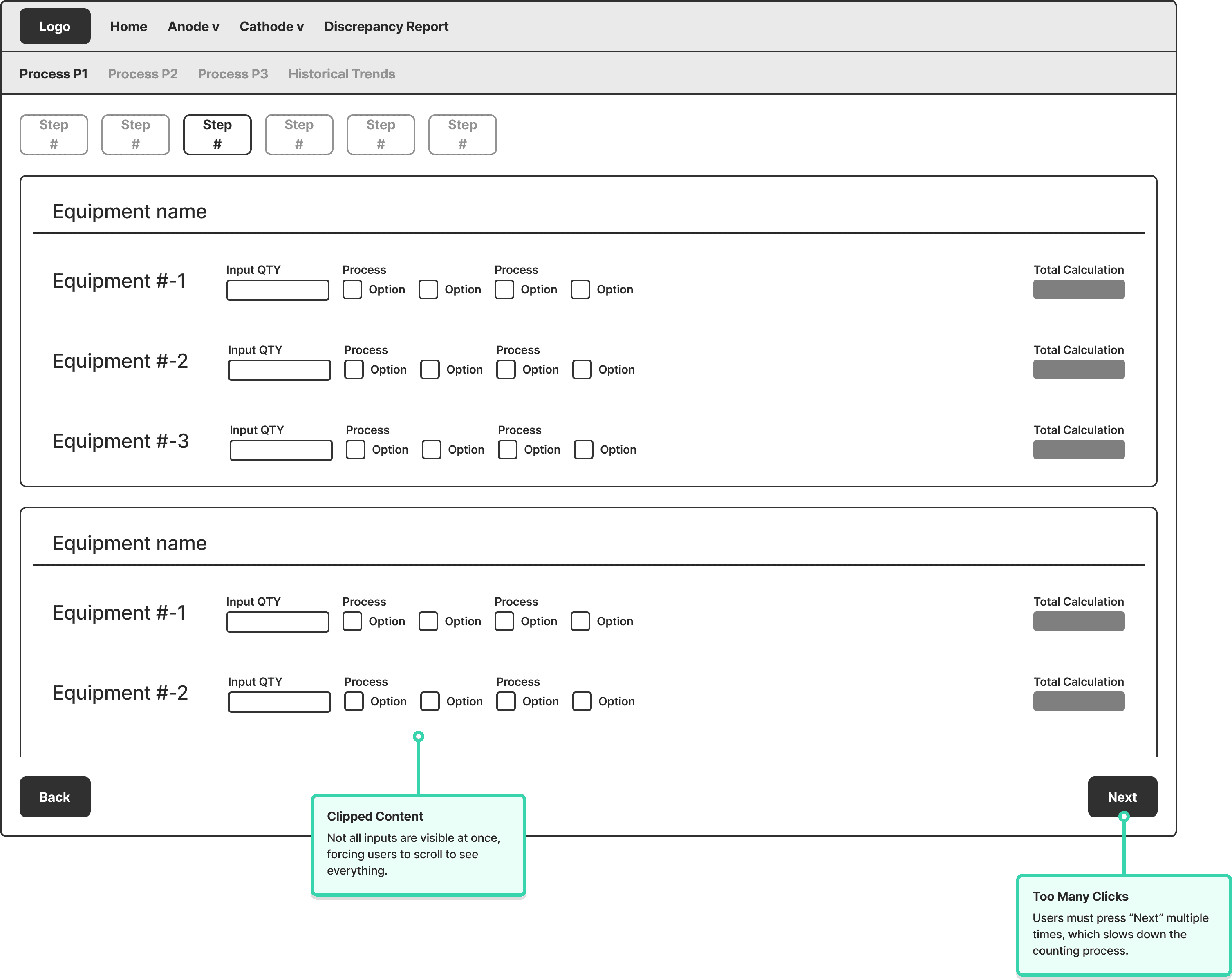
Task: Open the Historical Trends tab
Action: click(341, 74)
